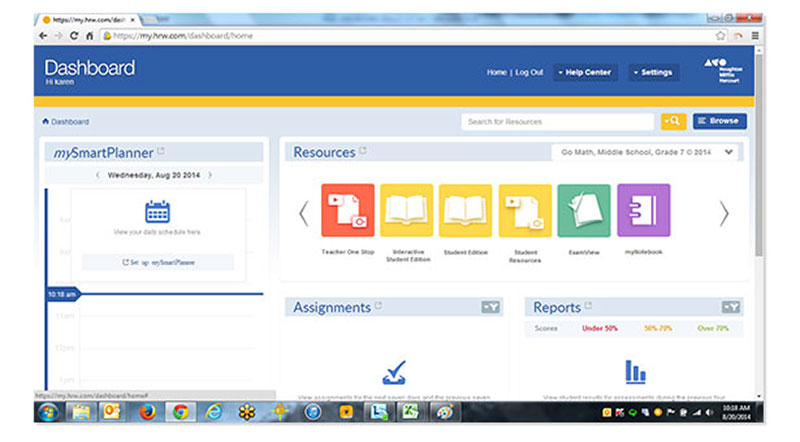Bookmark page with the star icon
This screenshot has width=800, height=442.
pos(720,36)
